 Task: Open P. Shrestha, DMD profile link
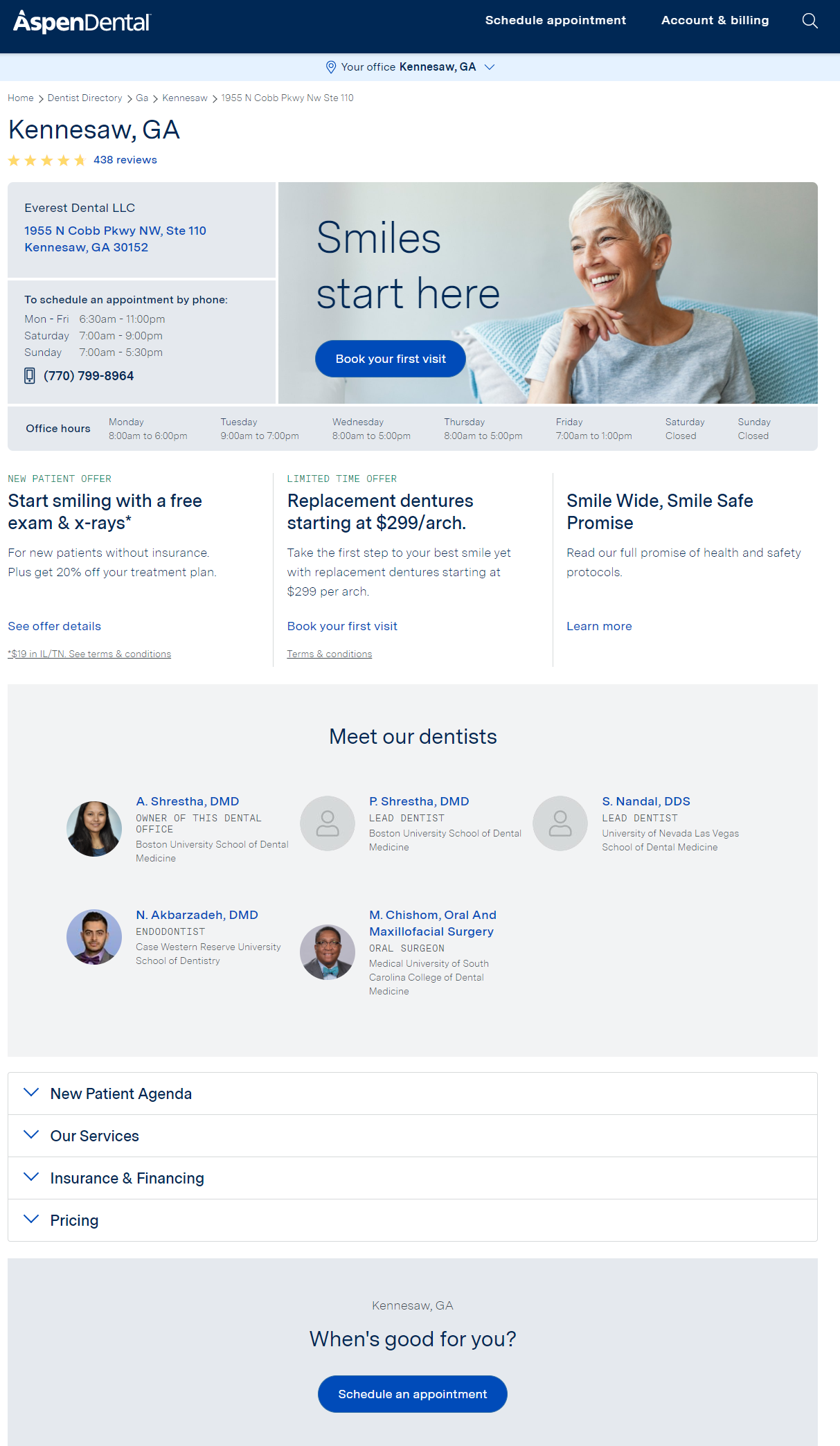(419, 801)
